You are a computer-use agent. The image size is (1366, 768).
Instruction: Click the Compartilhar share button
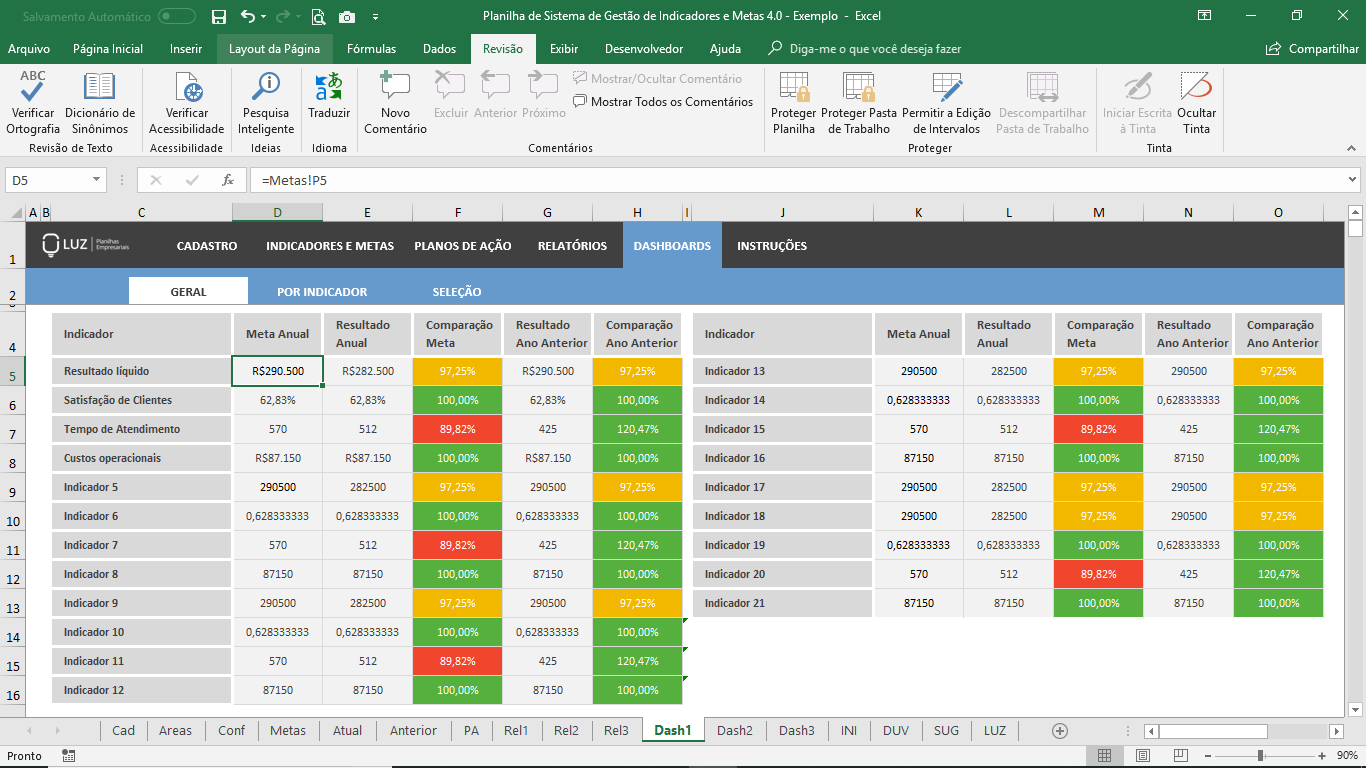(1312, 48)
